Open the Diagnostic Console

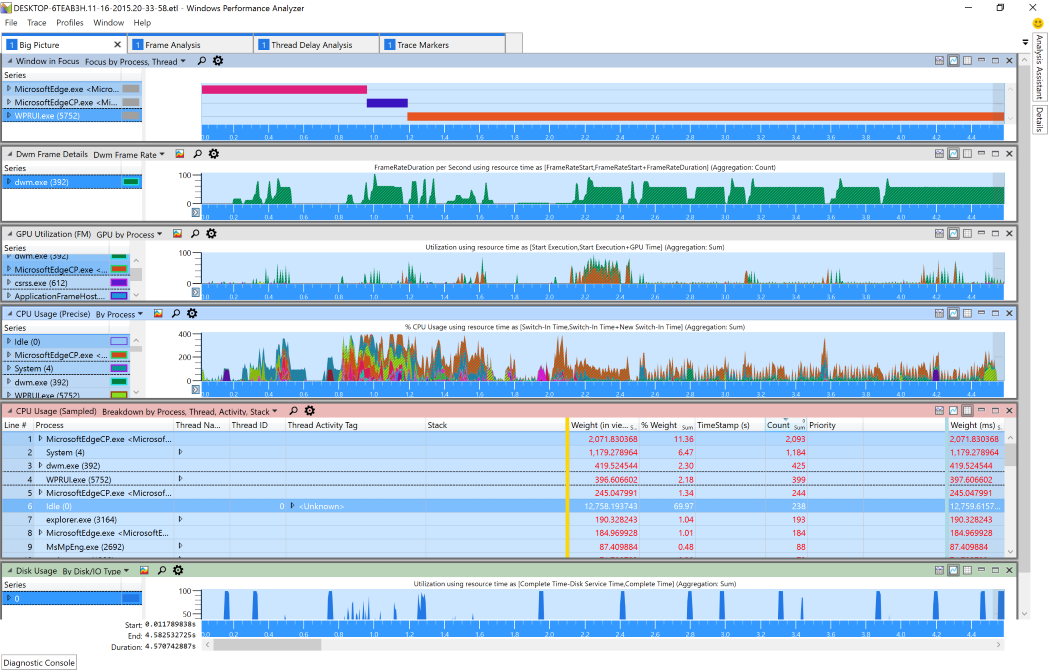pos(39,662)
